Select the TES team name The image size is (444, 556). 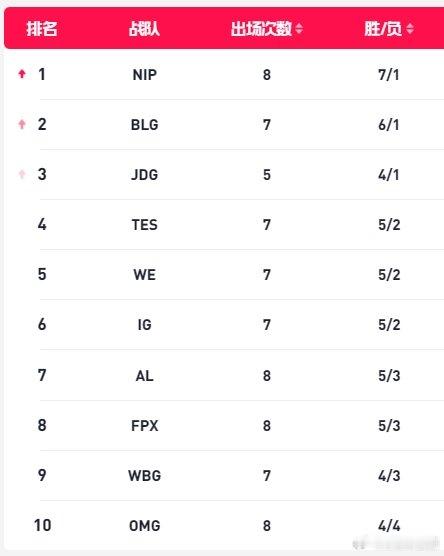pyautogui.click(x=145, y=225)
